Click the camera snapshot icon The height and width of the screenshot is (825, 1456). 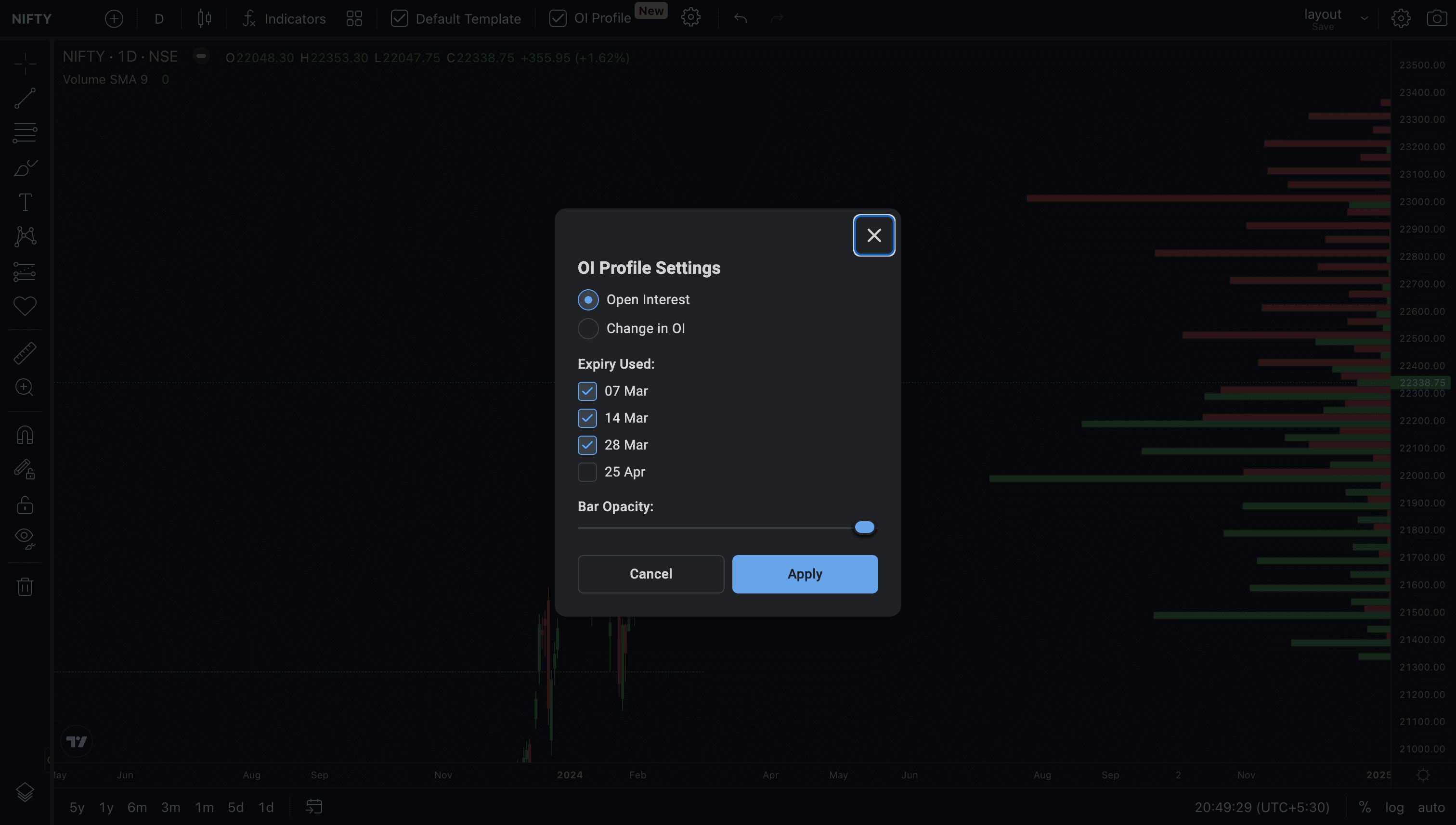[x=1436, y=18]
